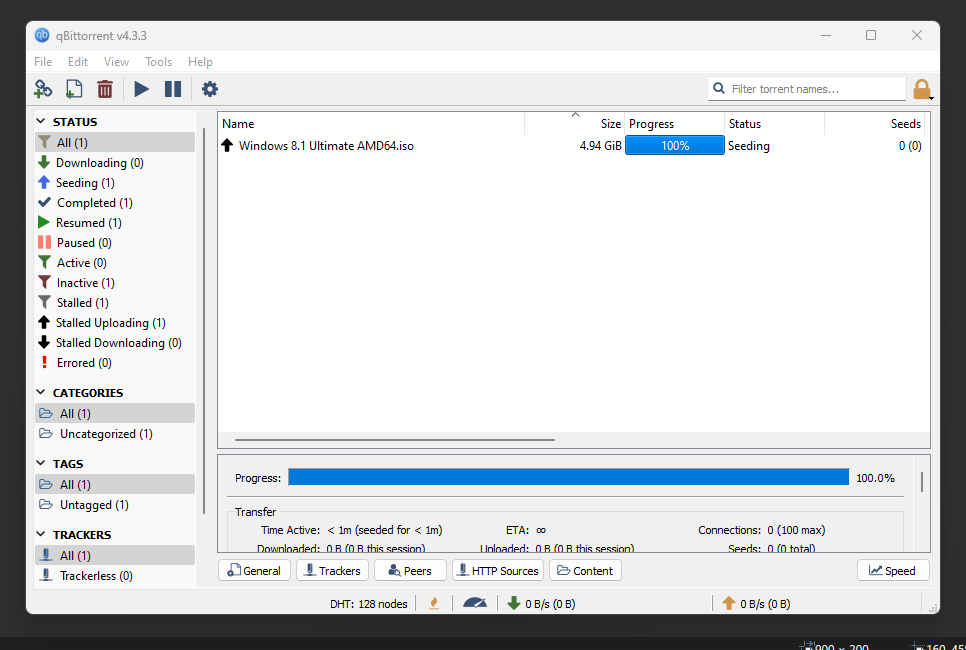Screen dimensions: 966x650
Task: Open the File menu
Action: tap(43, 62)
